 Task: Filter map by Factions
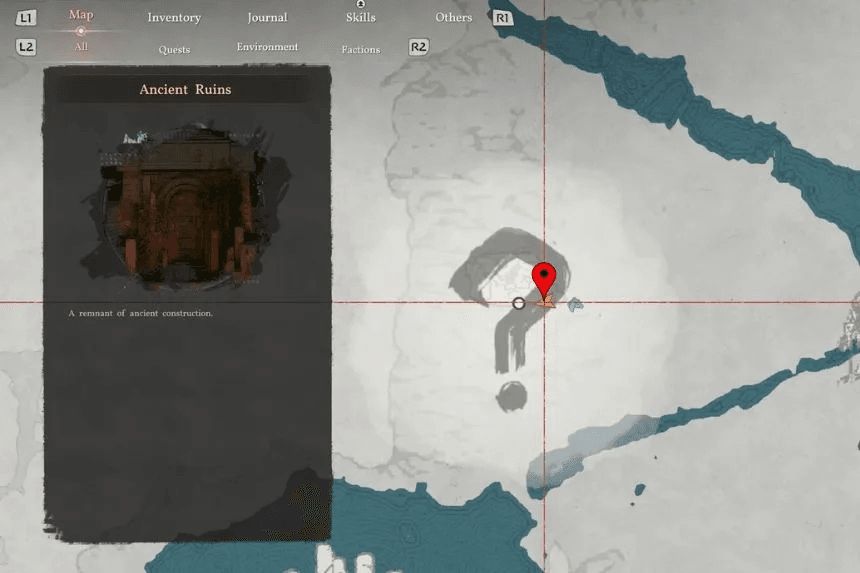coord(360,49)
